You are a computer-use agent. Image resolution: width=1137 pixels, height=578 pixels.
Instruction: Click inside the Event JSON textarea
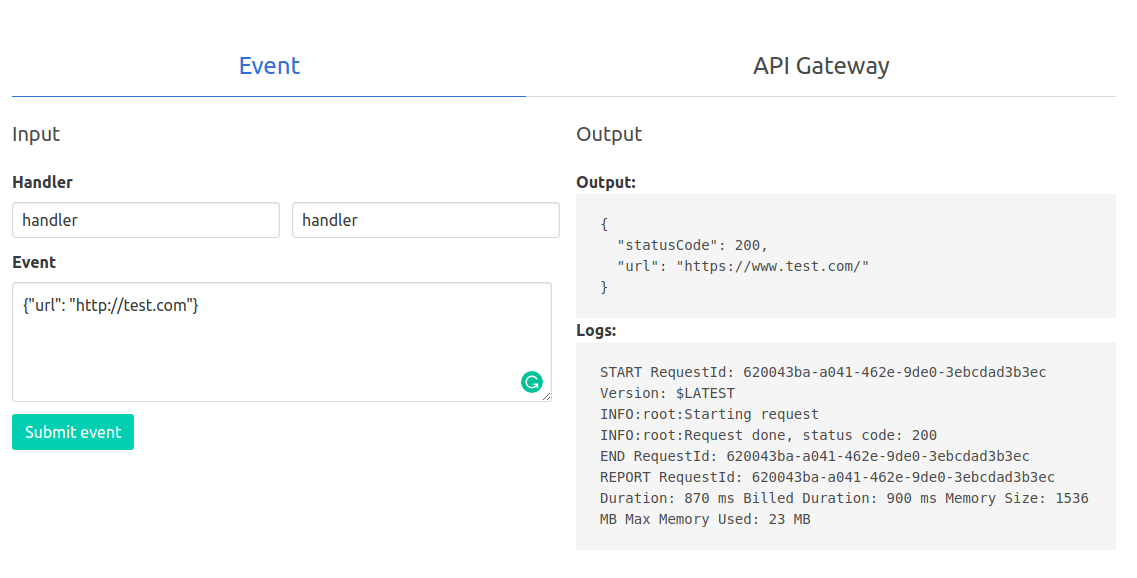[x=282, y=342]
